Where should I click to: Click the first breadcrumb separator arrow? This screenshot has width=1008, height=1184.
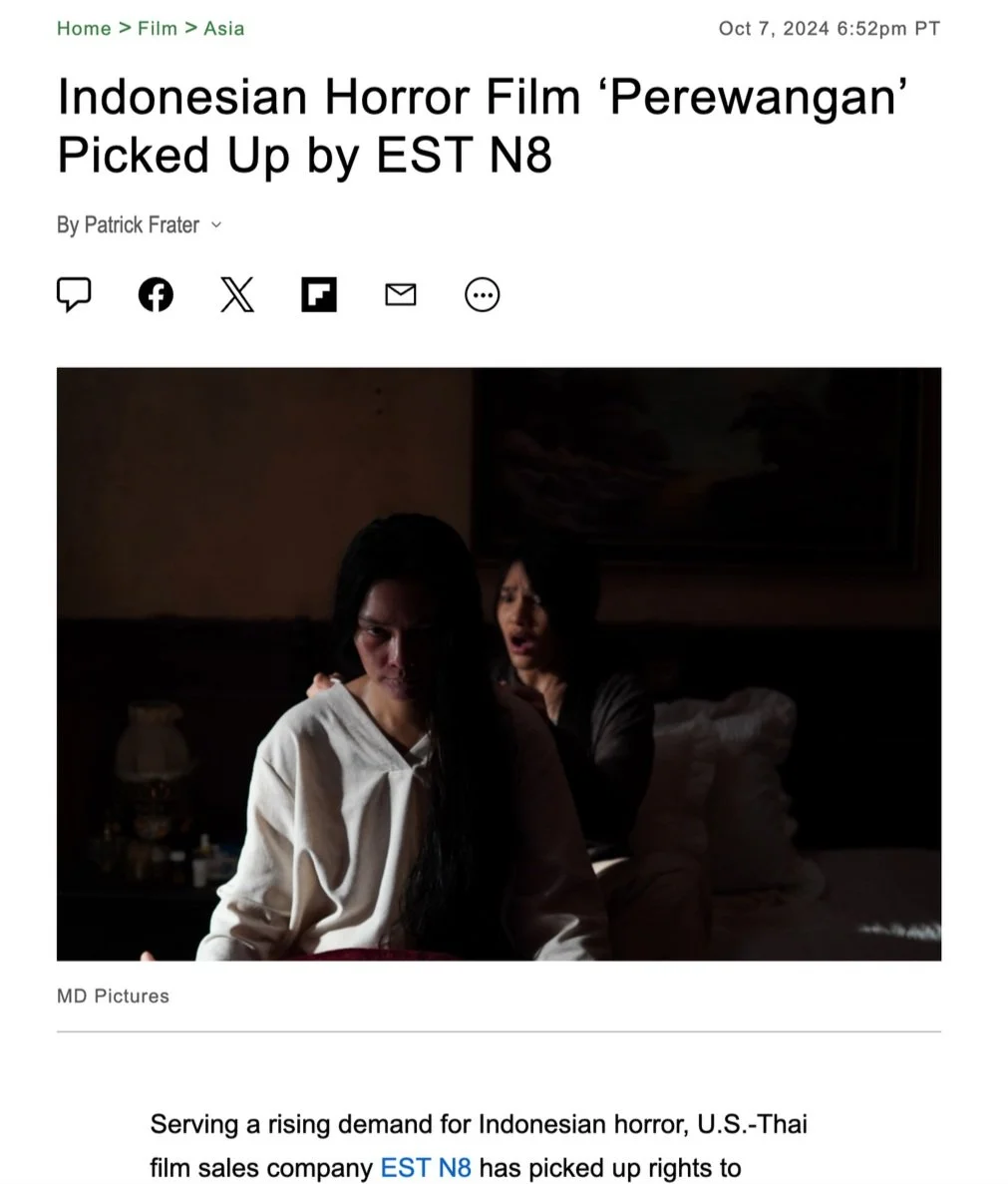[125, 29]
